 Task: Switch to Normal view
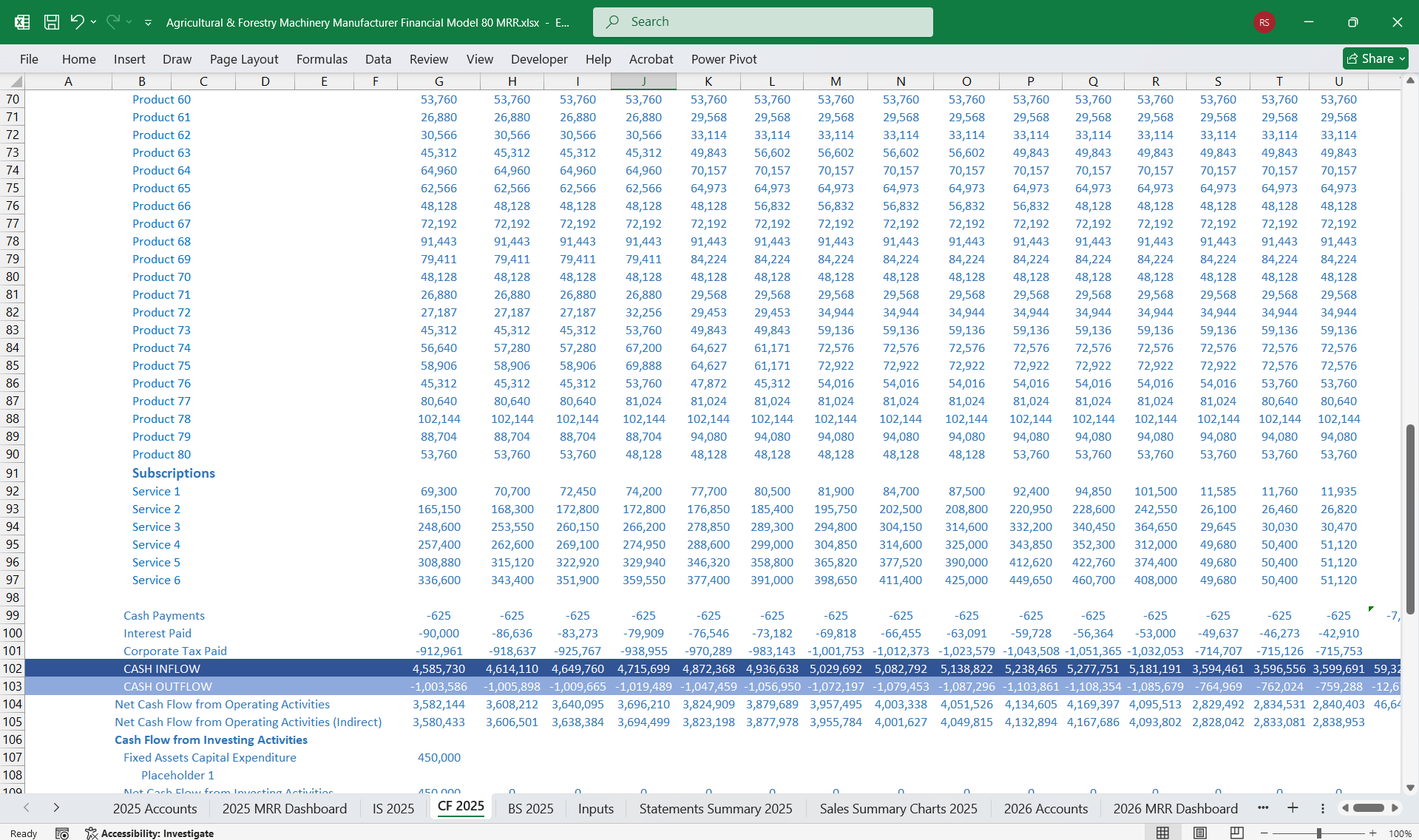(x=1162, y=833)
